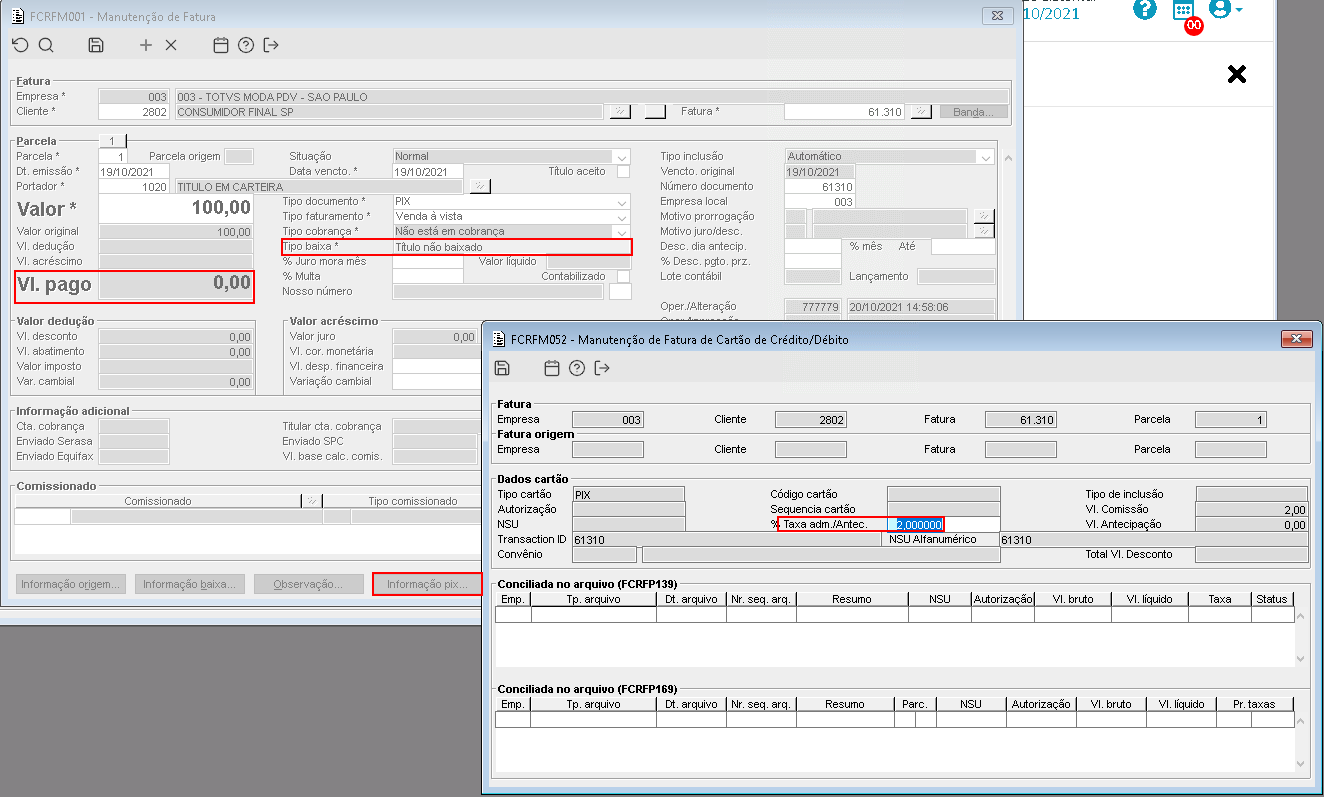Click the Cliente code field with 2802
Viewport: 1324px width, 797px height.
click(x=133, y=112)
